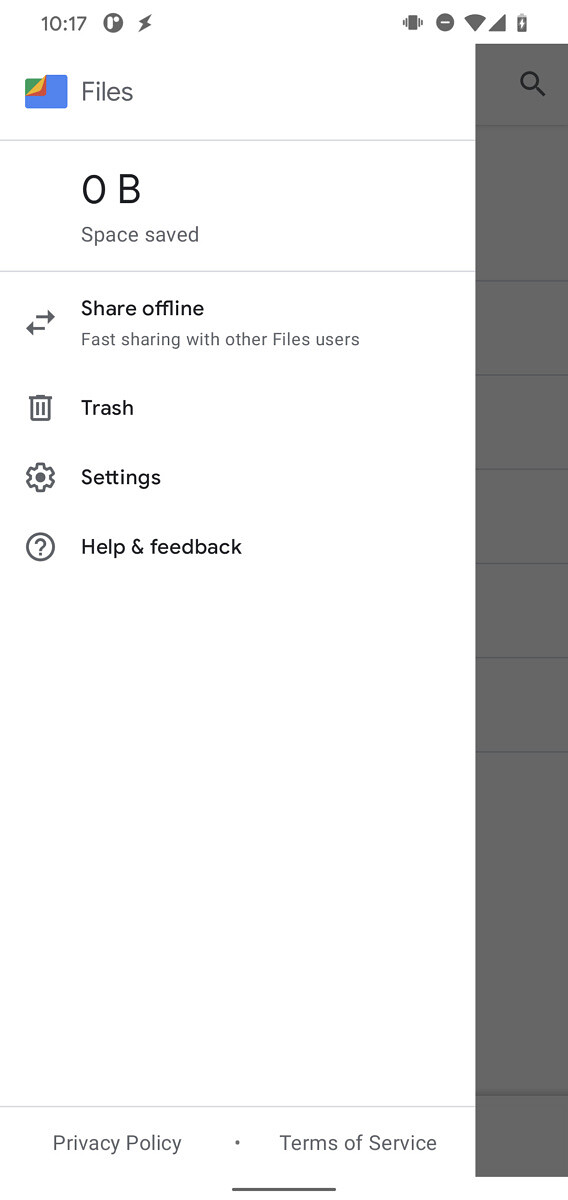568x1200 pixels.
Task: Tap the Settings gear icon
Action: [x=40, y=477]
